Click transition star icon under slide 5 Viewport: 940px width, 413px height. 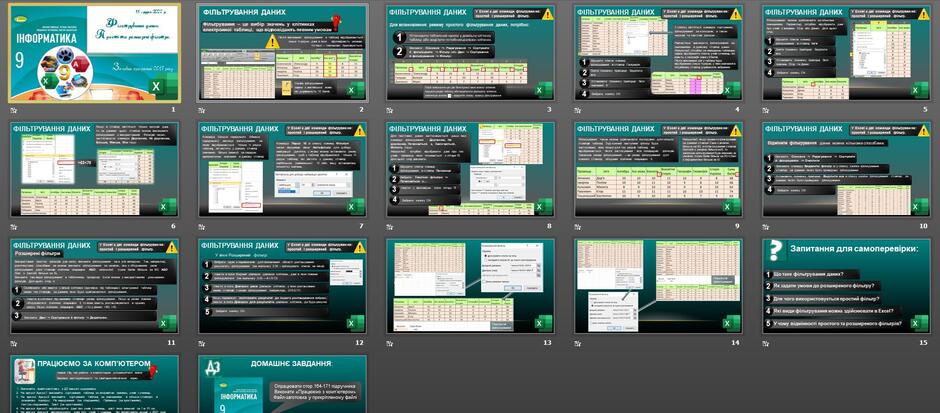point(766,110)
